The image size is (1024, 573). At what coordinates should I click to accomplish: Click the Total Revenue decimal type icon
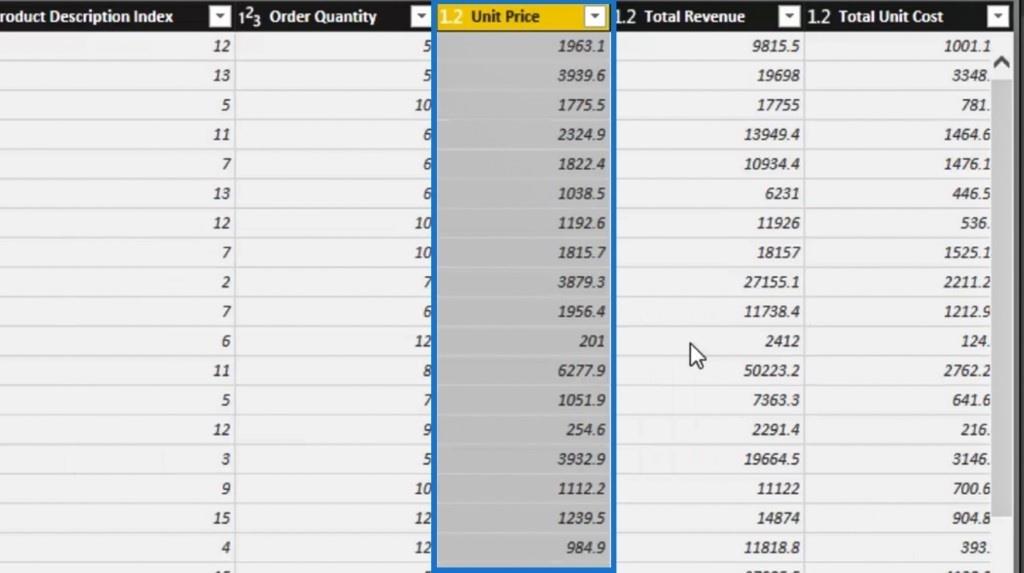pyautogui.click(x=626, y=16)
